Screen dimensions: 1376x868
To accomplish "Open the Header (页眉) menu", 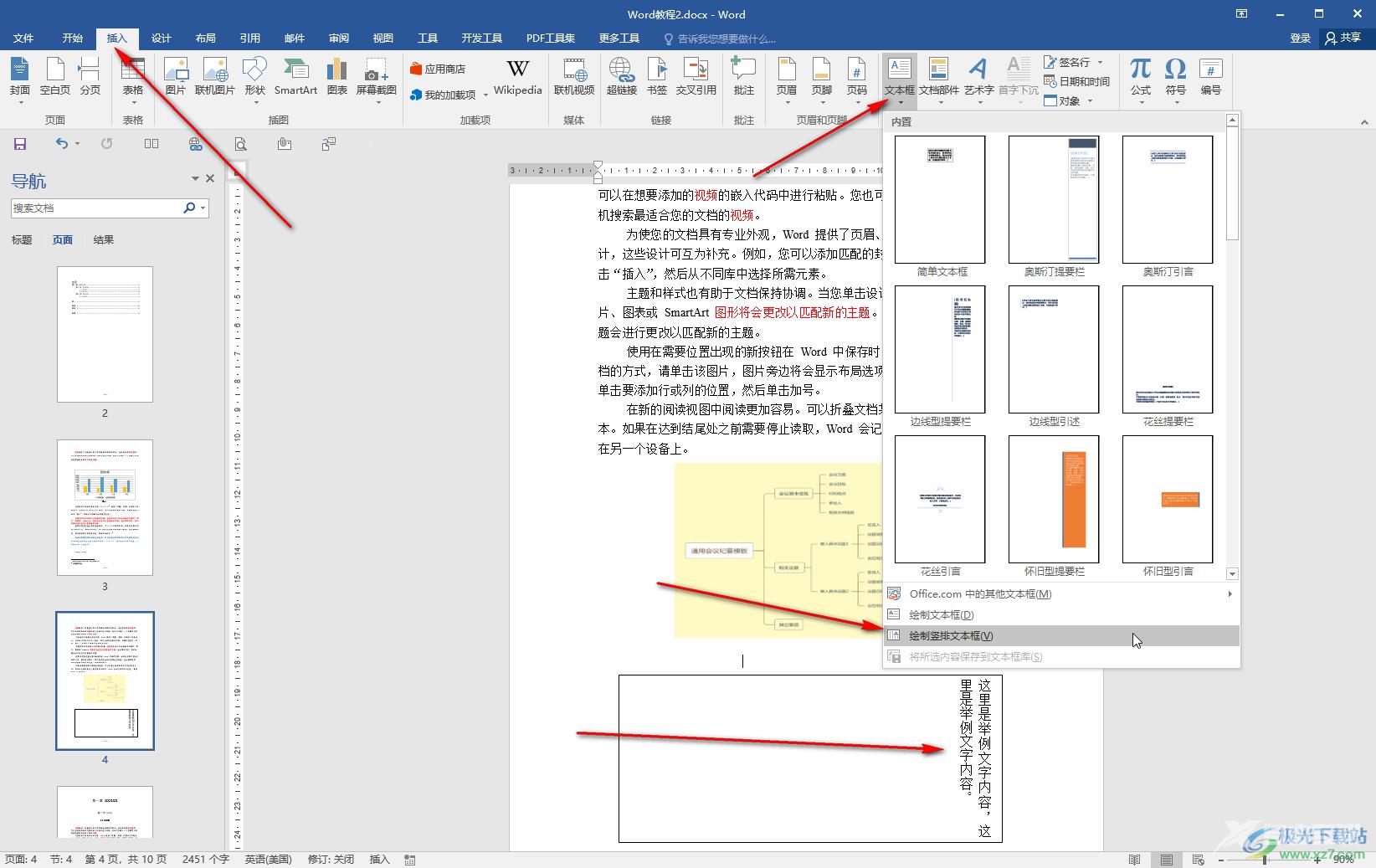I will [787, 80].
